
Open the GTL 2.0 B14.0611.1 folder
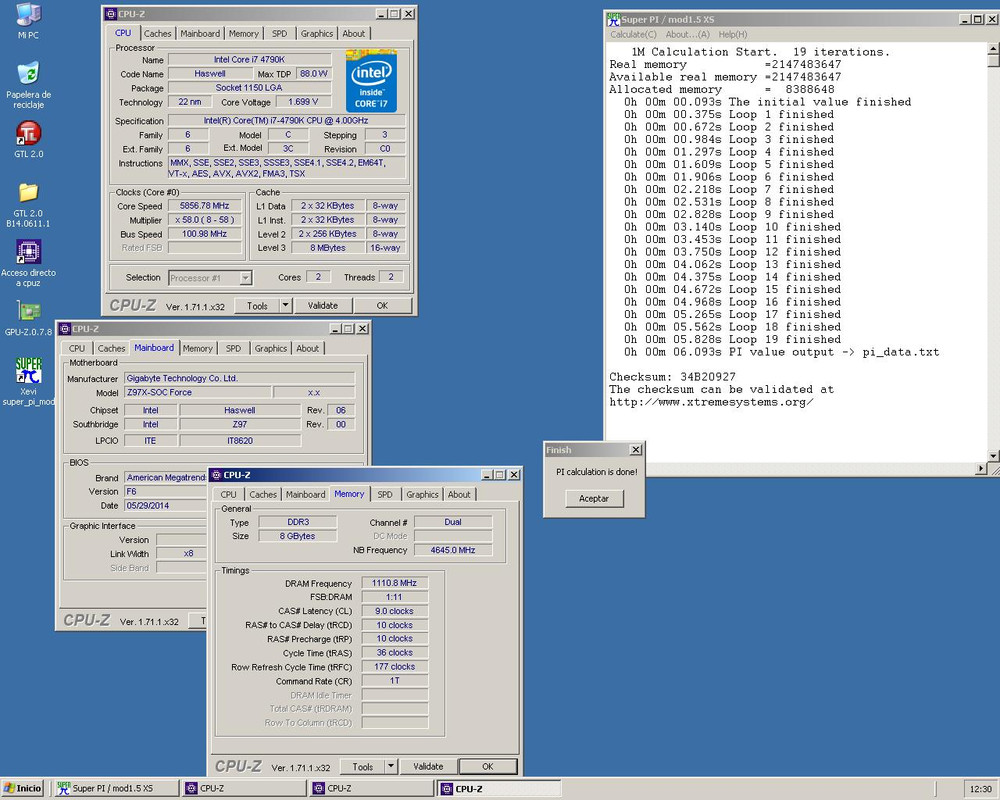pyautogui.click(x=28, y=204)
